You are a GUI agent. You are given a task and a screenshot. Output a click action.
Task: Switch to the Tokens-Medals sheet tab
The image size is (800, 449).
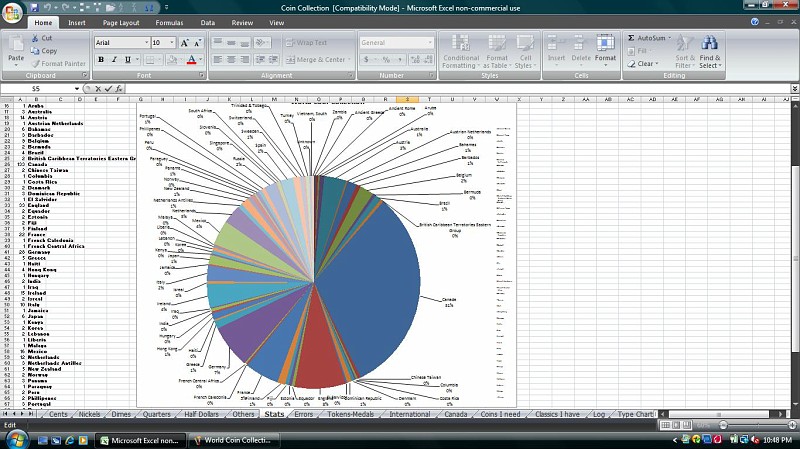click(350, 413)
